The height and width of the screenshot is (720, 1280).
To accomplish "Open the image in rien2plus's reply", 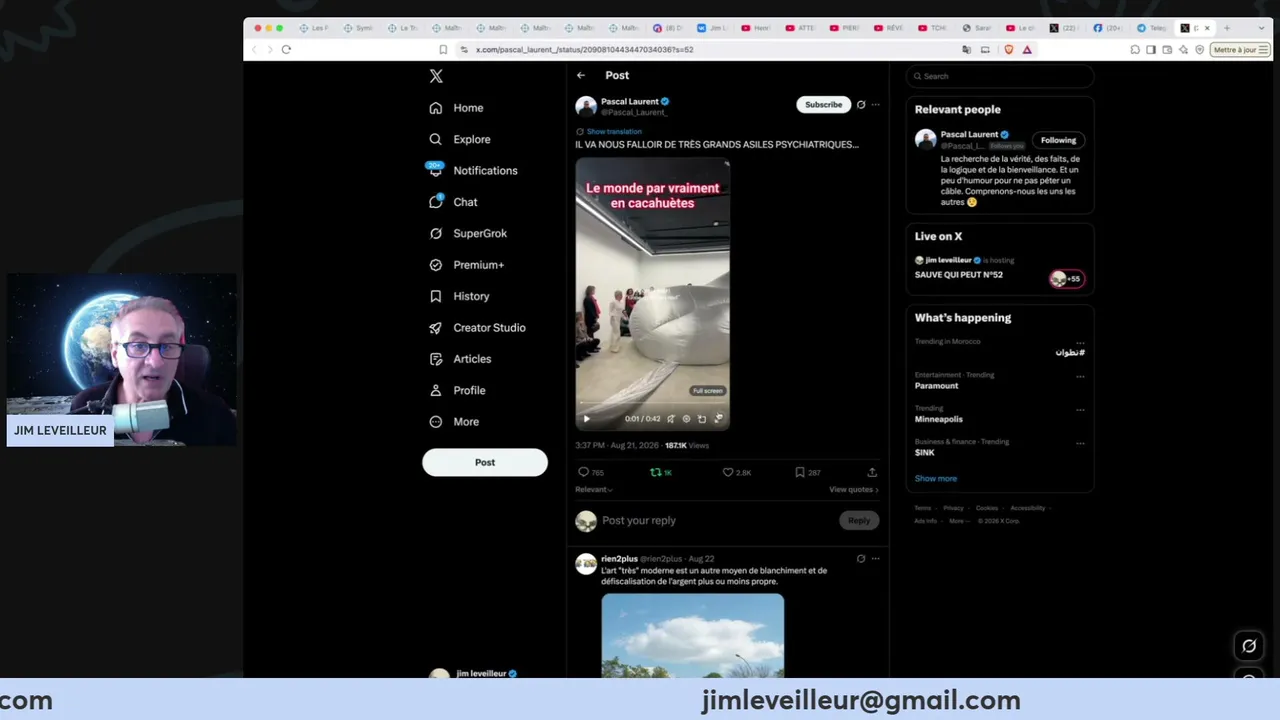I will coord(693,635).
